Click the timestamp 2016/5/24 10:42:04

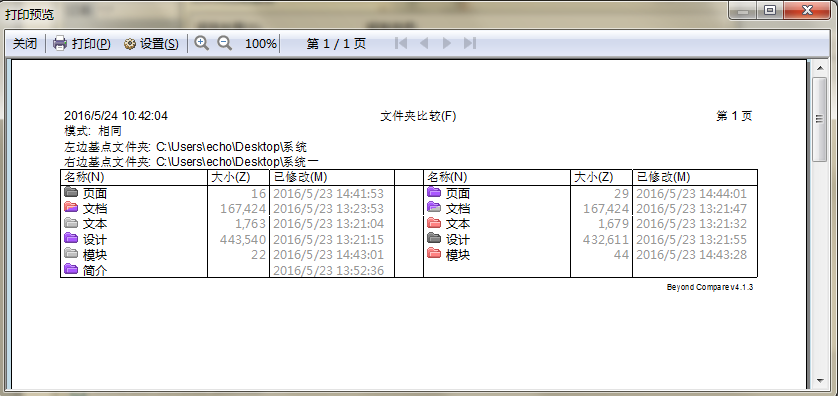coord(116,116)
